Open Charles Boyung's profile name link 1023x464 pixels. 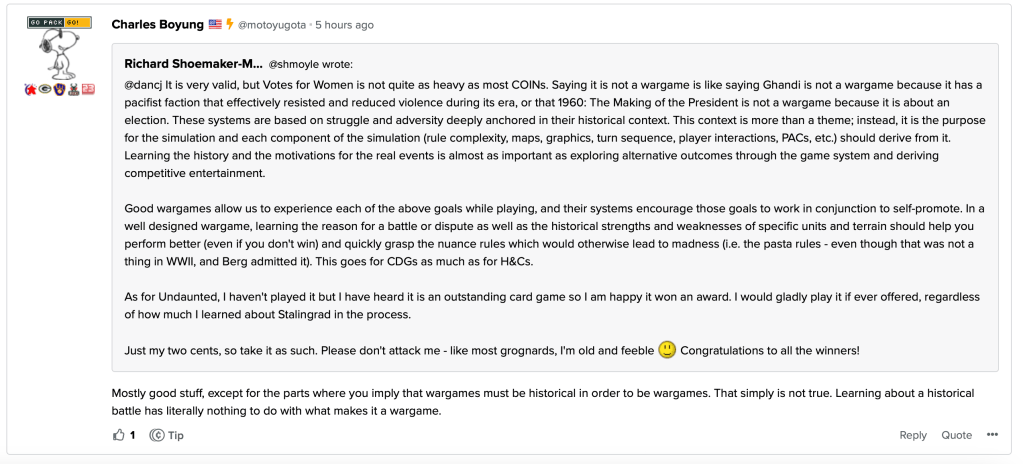157,24
